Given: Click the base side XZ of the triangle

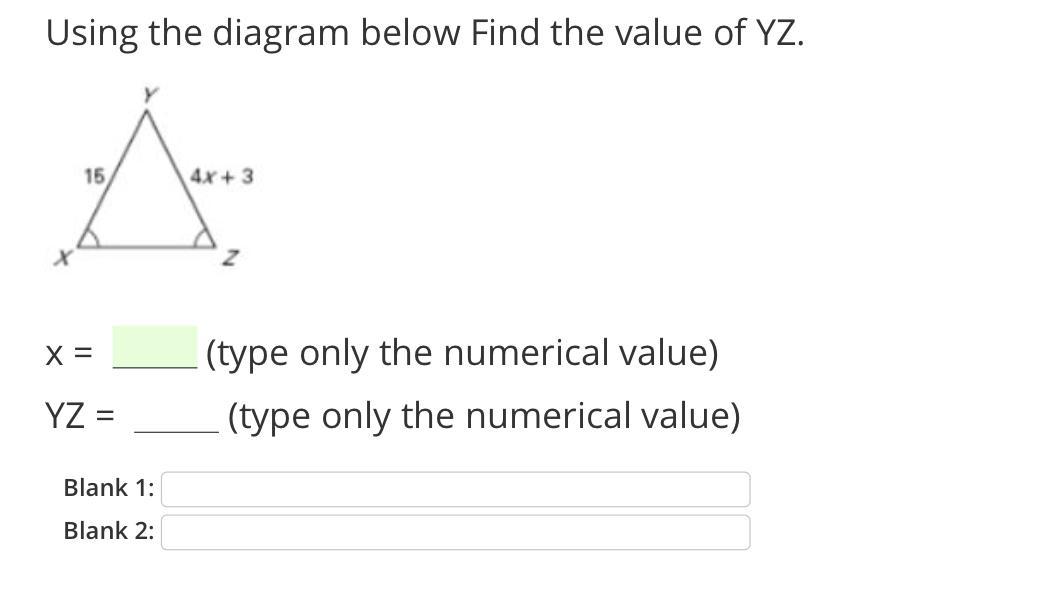Looking at the screenshot, I should (147, 246).
